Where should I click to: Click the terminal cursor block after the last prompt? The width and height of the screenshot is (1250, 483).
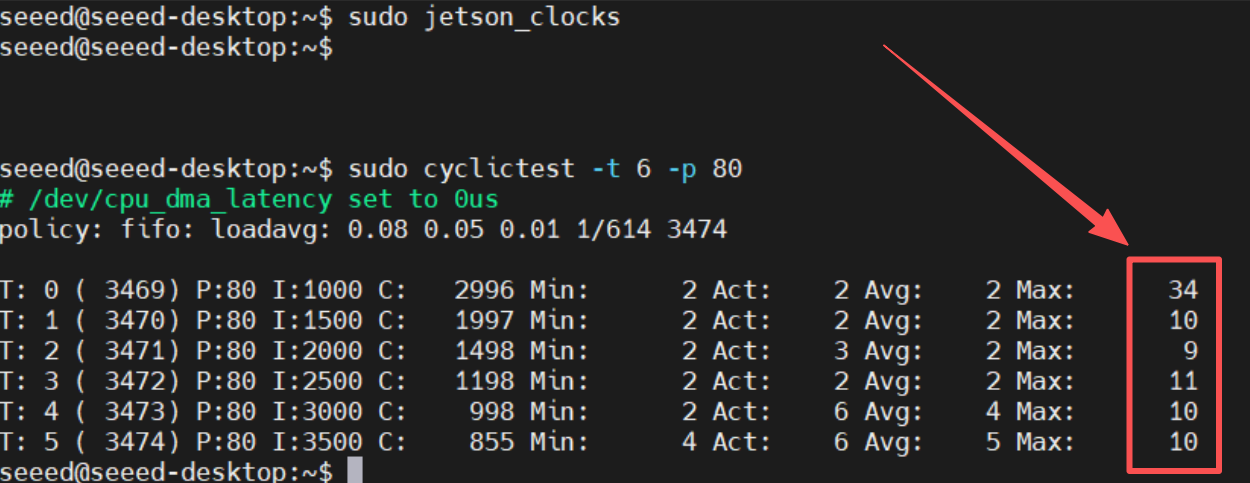click(x=354, y=471)
